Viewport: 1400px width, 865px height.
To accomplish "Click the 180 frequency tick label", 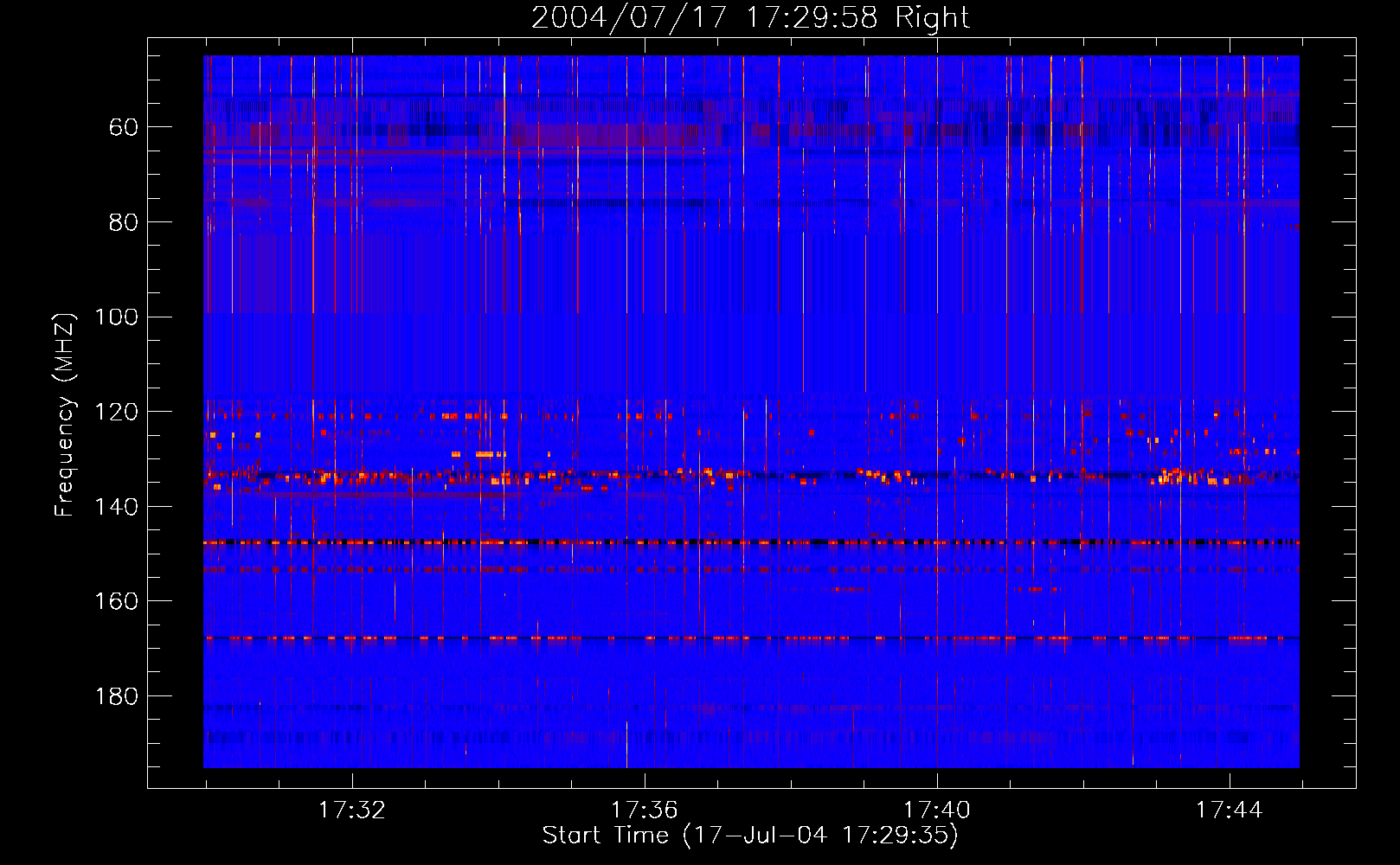I will [116, 696].
